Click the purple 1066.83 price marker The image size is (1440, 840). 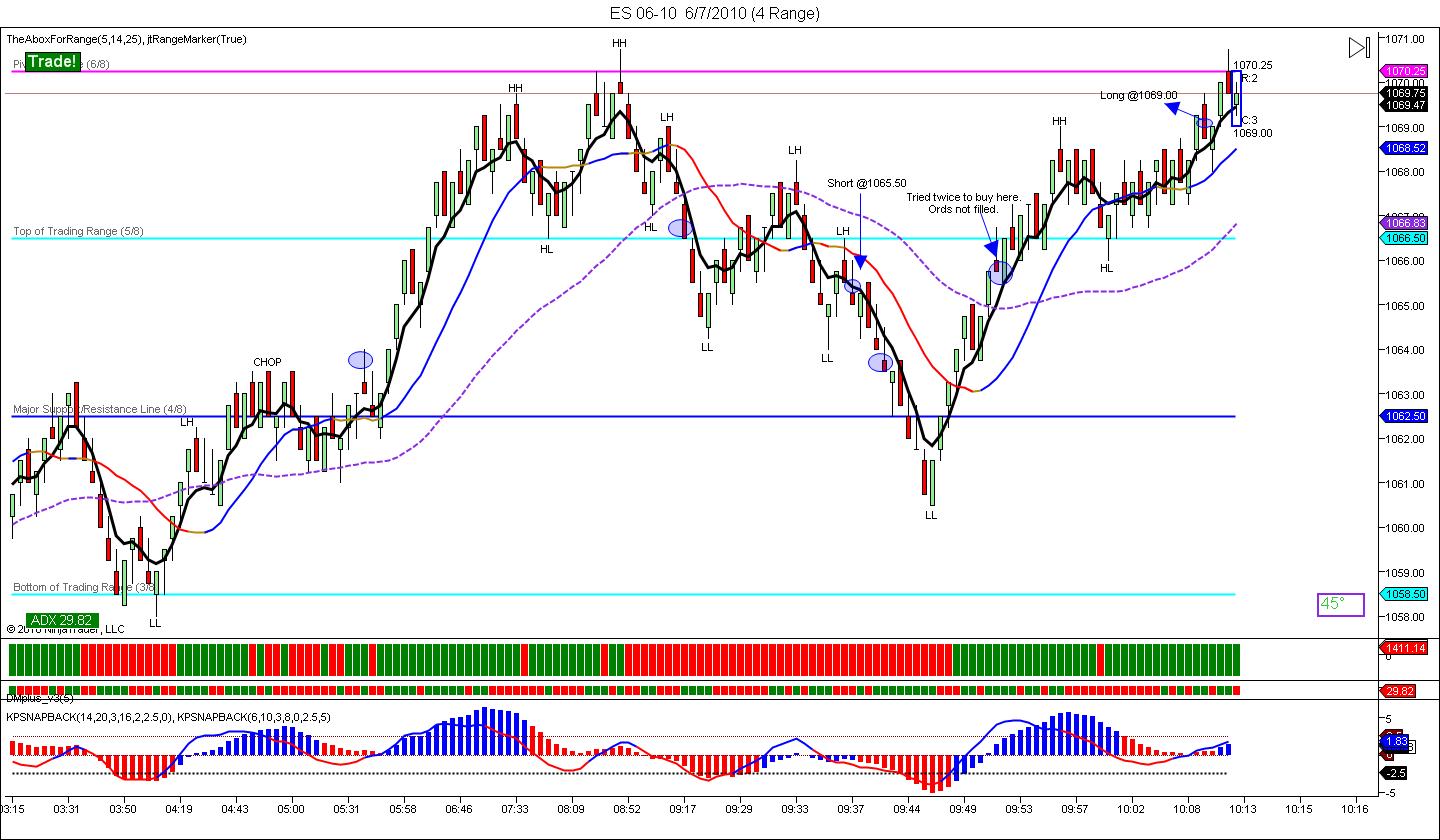1403,223
